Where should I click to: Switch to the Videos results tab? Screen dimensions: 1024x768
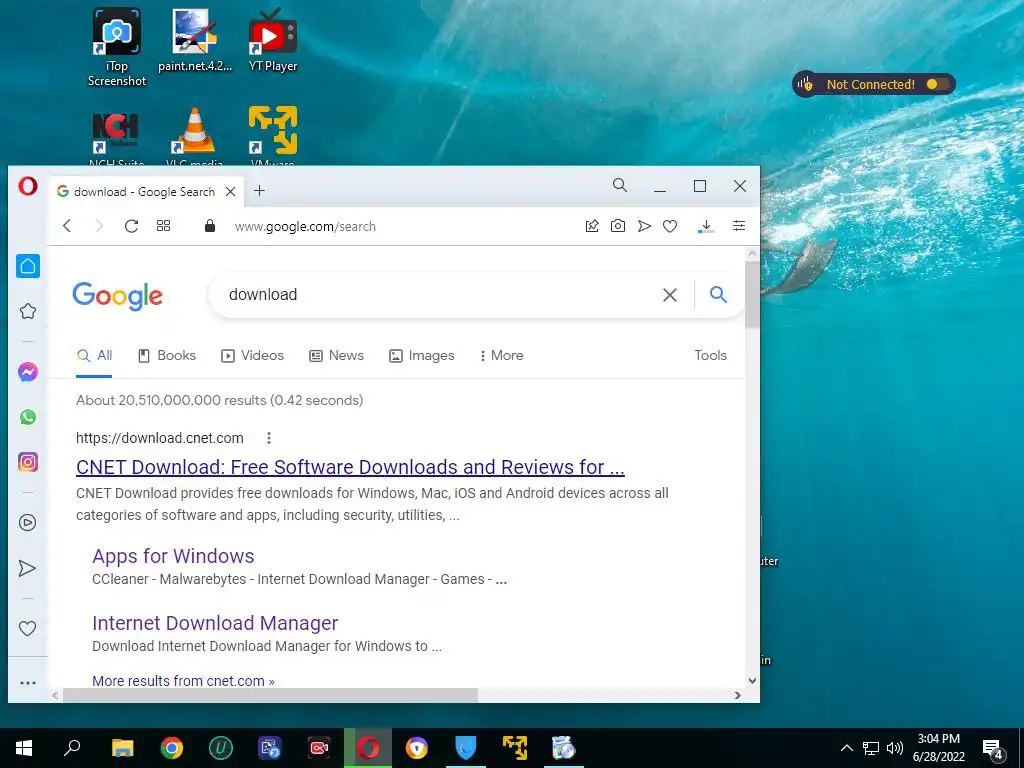click(252, 355)
